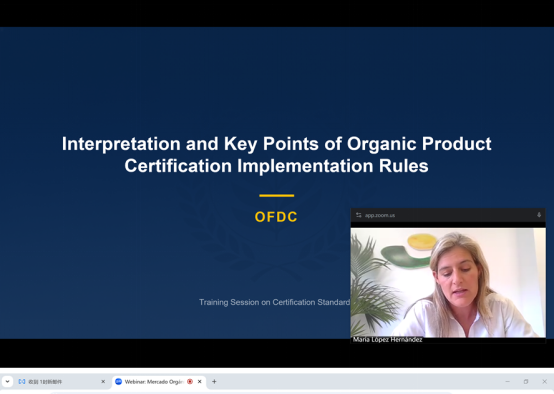Screen dimensions: 554x394
Task: Select the Webinar: Mercado Orgánico tab
Action: [159, 382]
